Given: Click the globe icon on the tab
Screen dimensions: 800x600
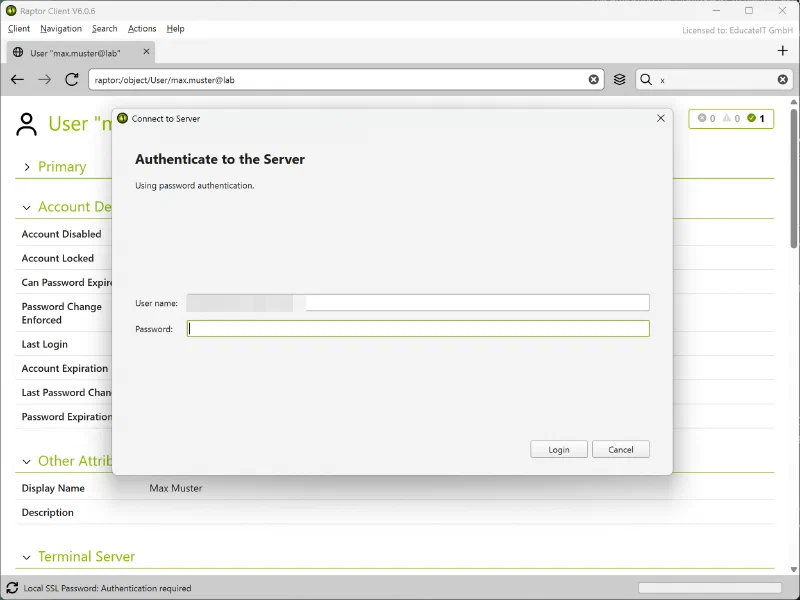Looking at the screenshot, I should [x=18, y=52].
